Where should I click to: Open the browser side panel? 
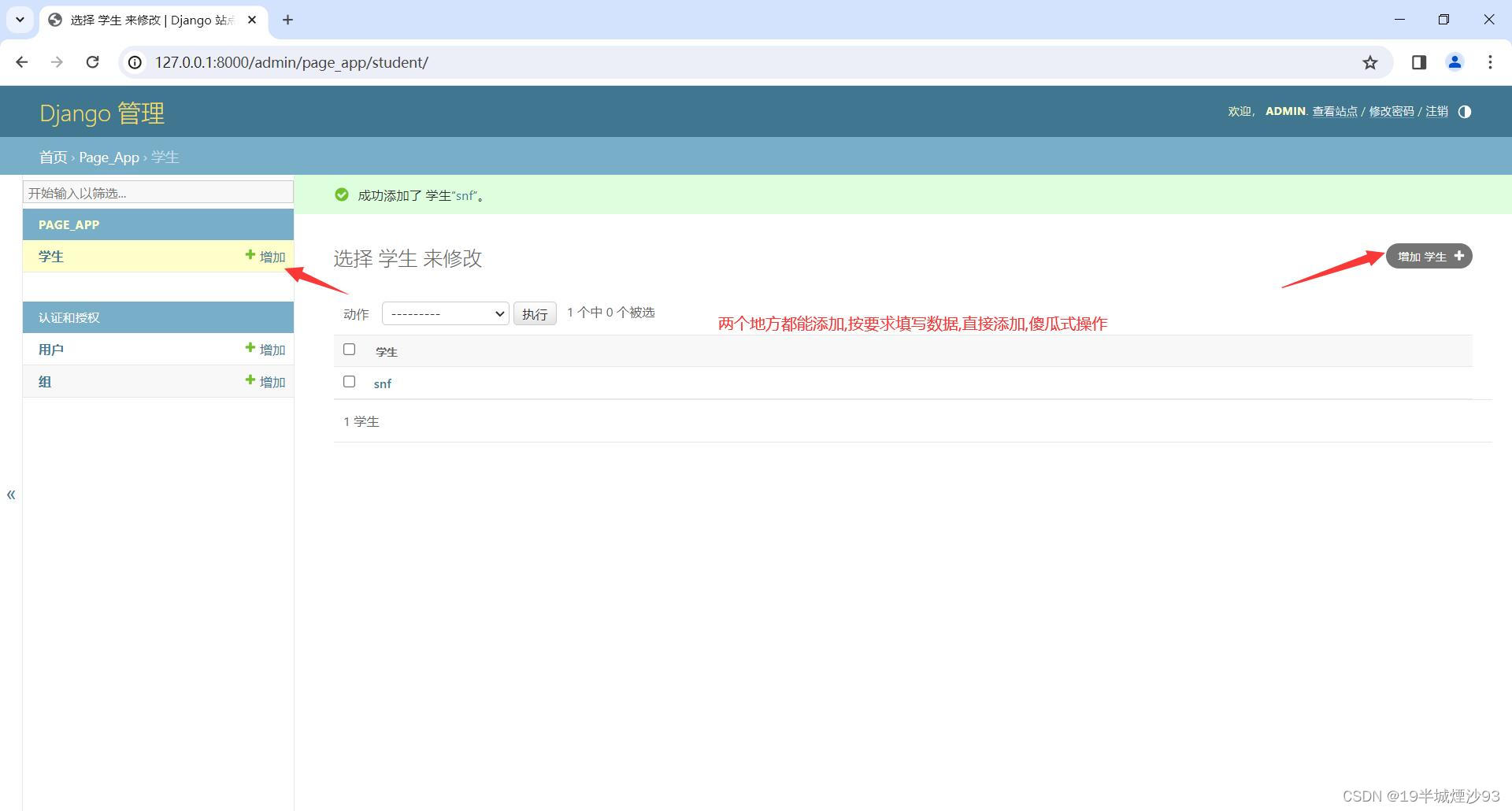(x=1419, y=62)
